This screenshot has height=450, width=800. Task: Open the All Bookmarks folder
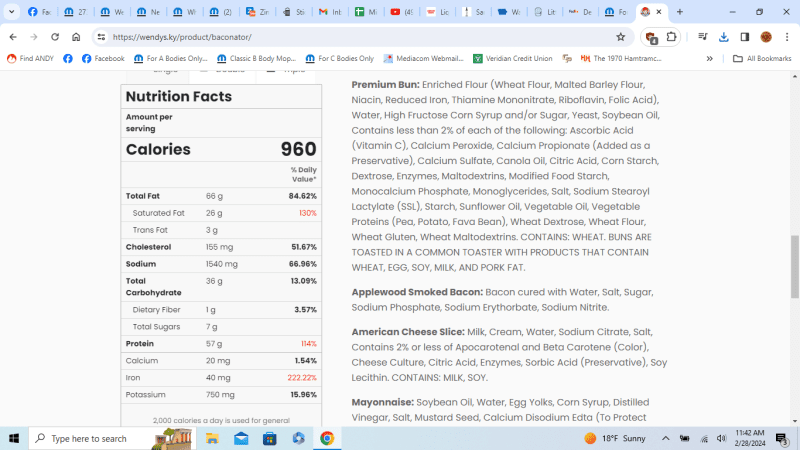point(758,59)
